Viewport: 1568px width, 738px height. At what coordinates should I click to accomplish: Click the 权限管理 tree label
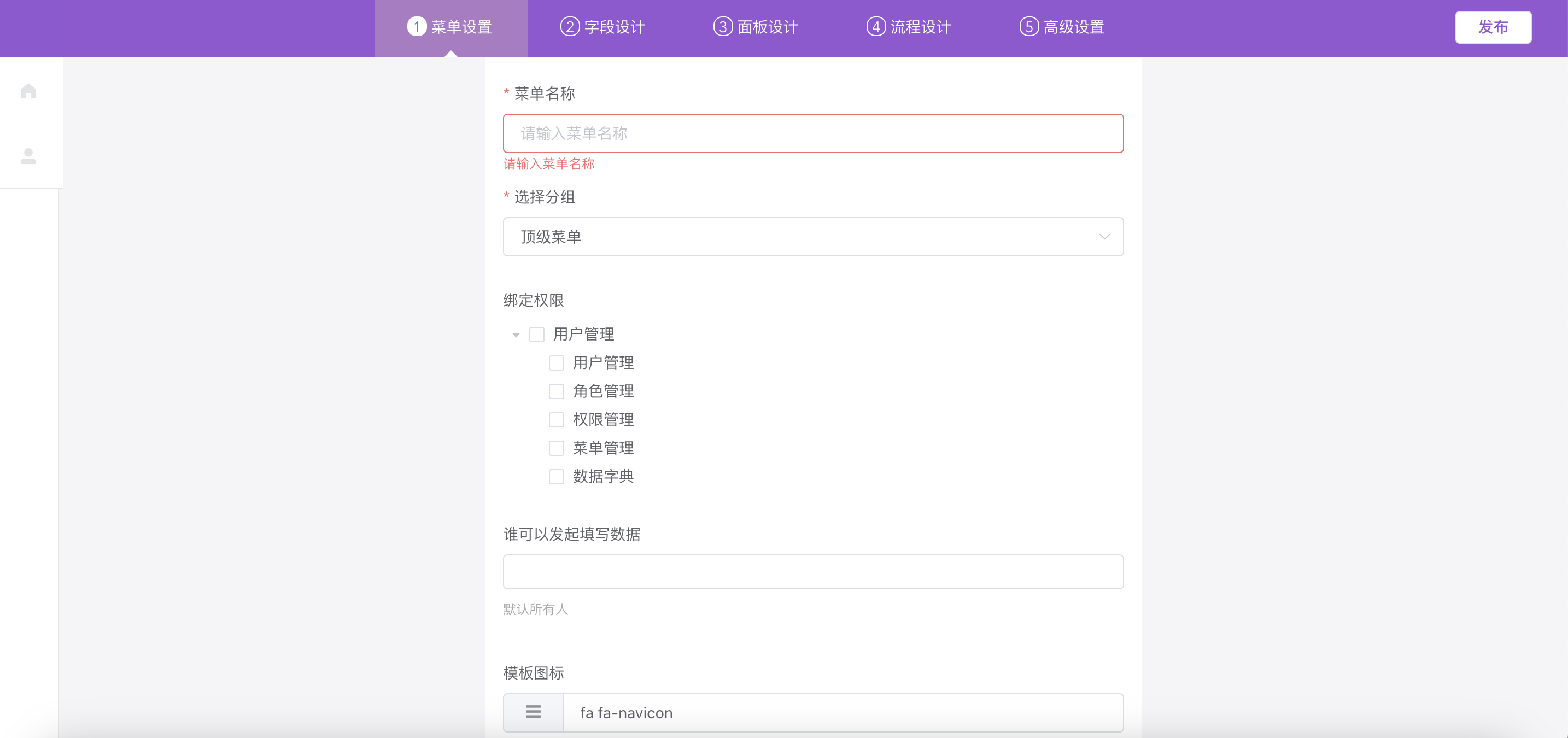(x=603, y=420)
